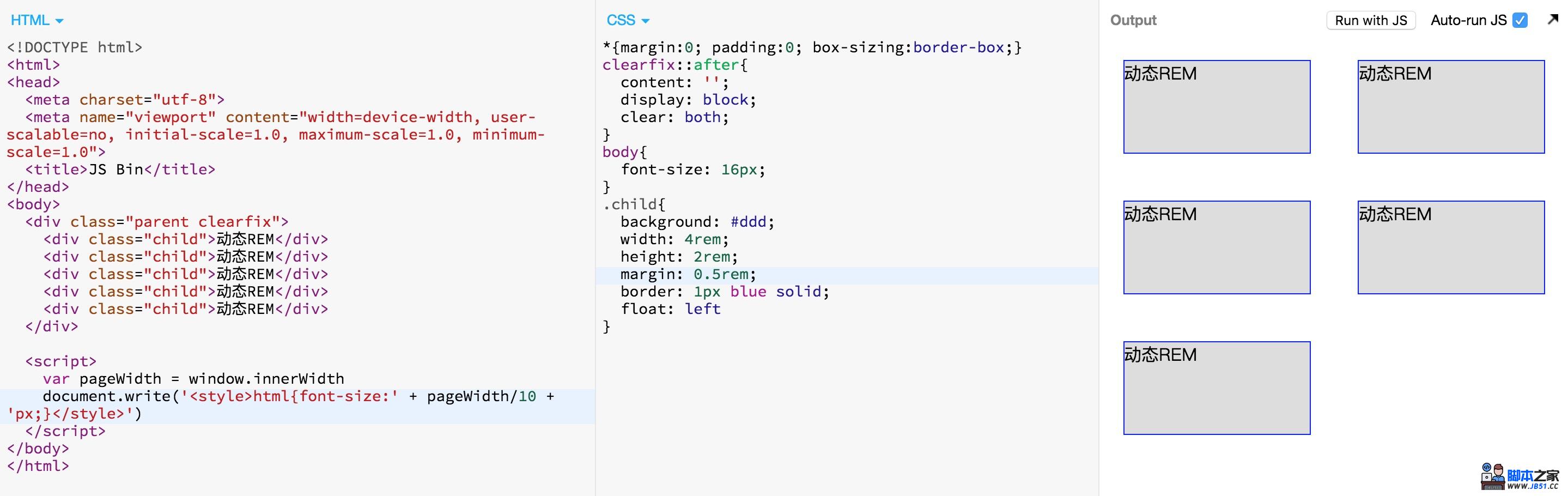This screenshot has height=496, width=1568.
Task: Click the clearfix::after selector line
Action: click(x=675, y=65)
